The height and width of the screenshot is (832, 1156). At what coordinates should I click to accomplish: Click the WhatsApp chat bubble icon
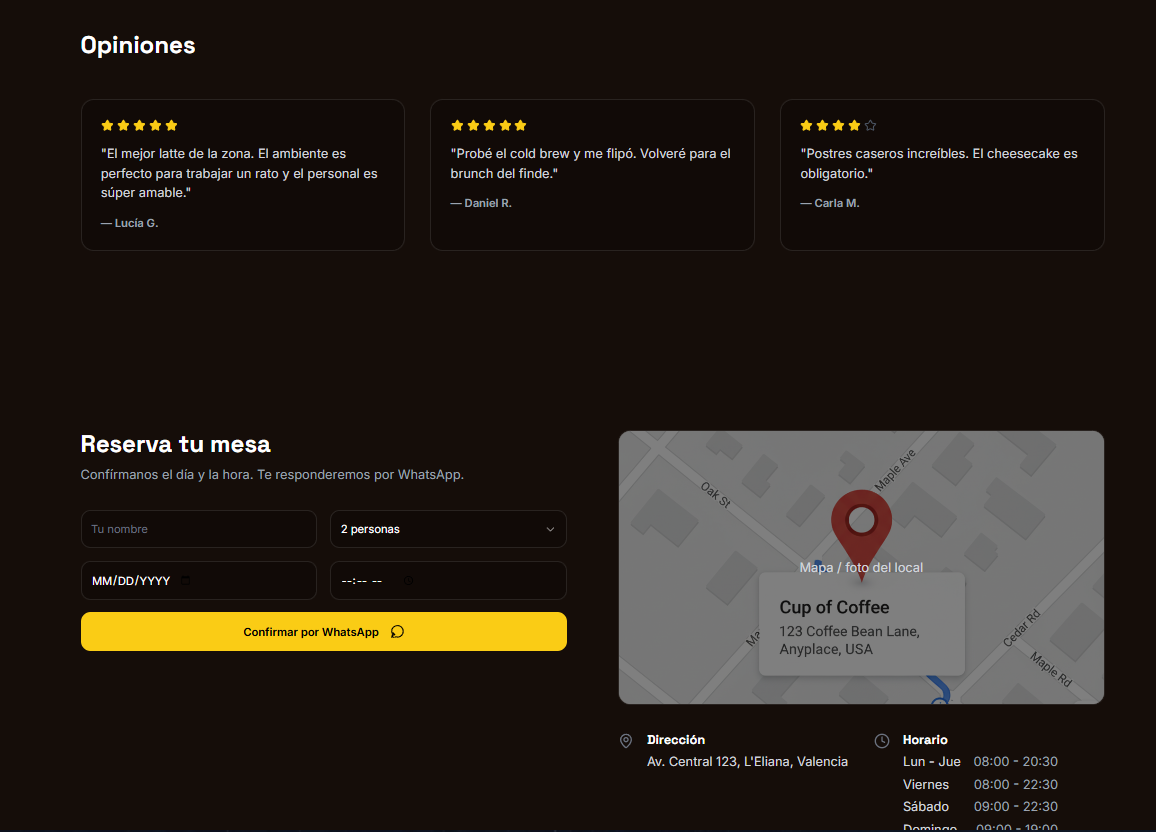pos(397,632)
